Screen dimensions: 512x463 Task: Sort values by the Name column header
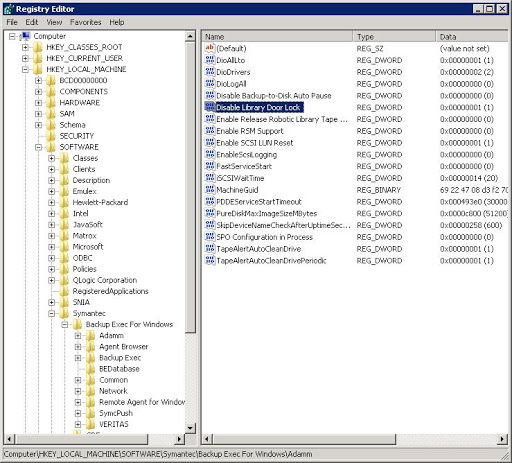coord(277,37)
